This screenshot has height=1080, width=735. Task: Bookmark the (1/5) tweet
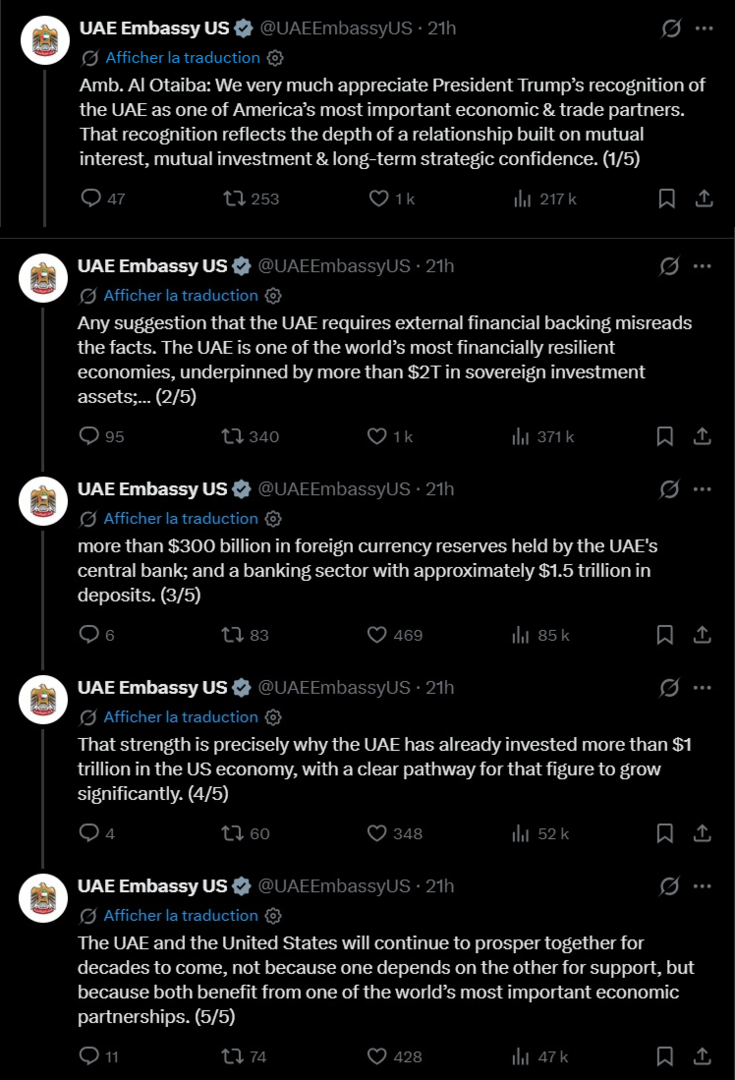click(x=666, y=199)
